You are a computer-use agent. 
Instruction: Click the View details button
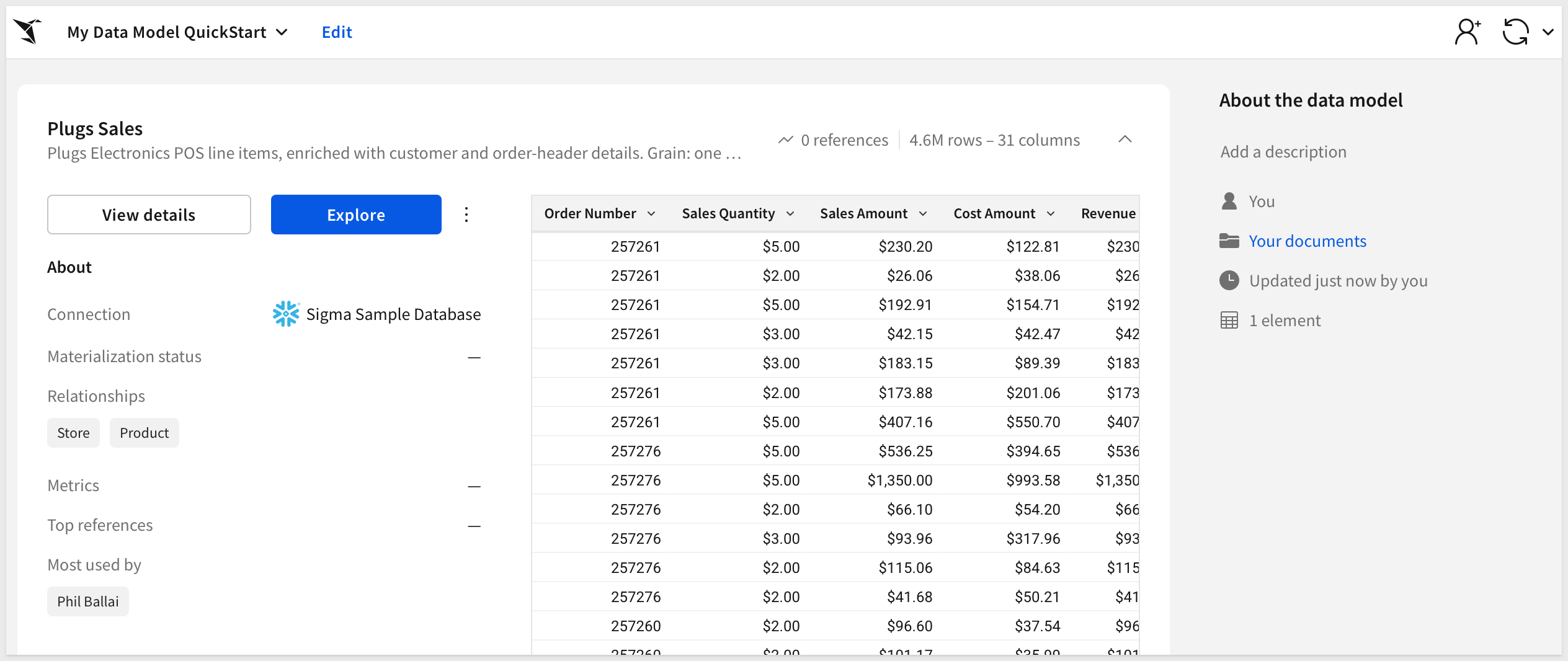(x=149, y=215)
